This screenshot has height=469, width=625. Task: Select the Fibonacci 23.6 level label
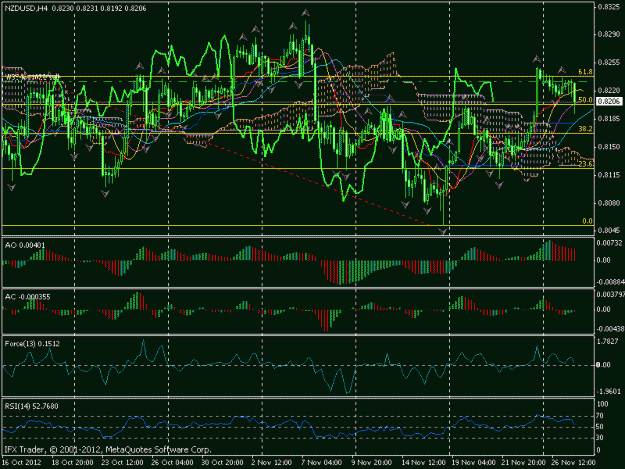coord(585,164)
